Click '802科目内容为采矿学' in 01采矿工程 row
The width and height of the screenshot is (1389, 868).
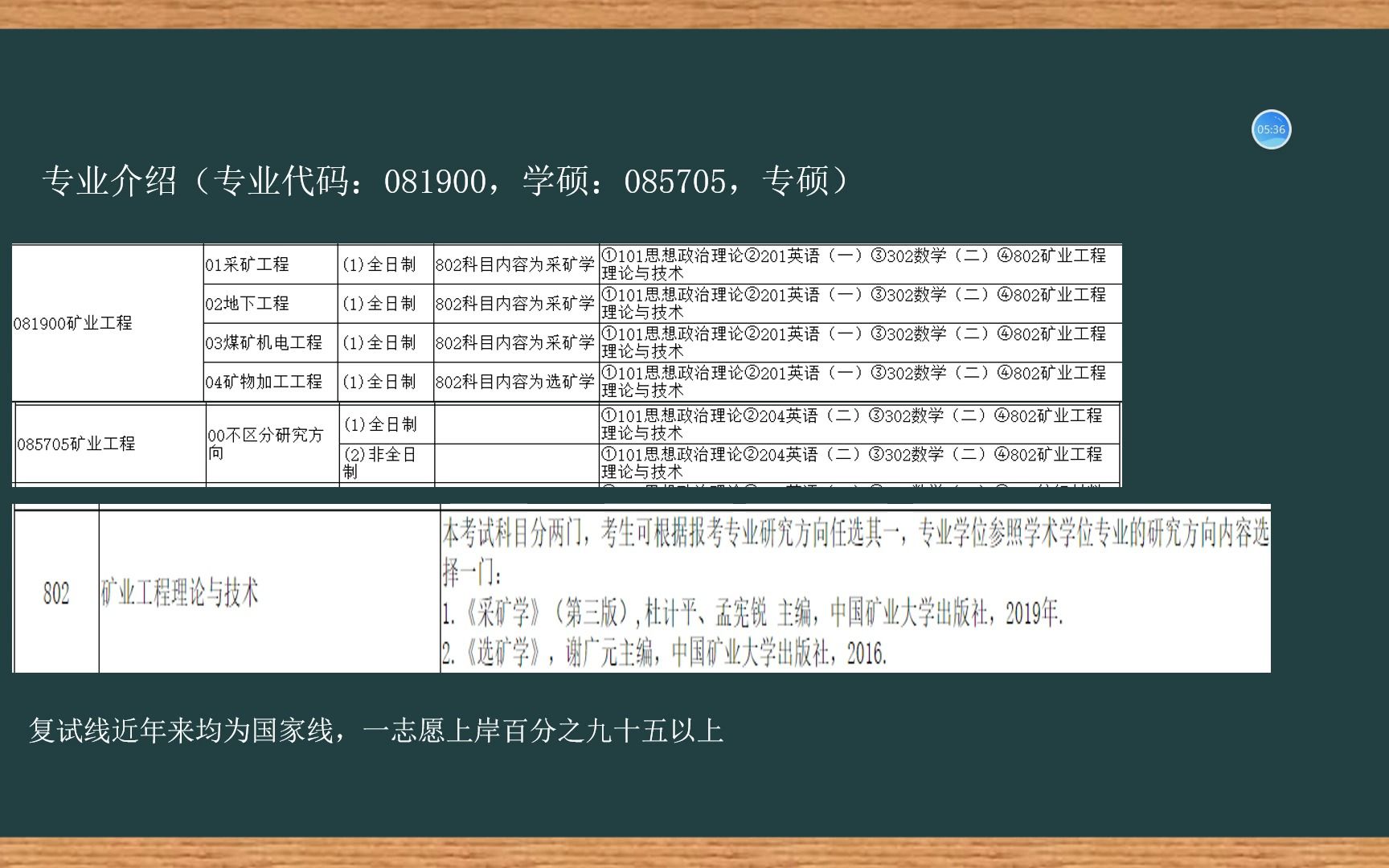click(x=516, y=264)
